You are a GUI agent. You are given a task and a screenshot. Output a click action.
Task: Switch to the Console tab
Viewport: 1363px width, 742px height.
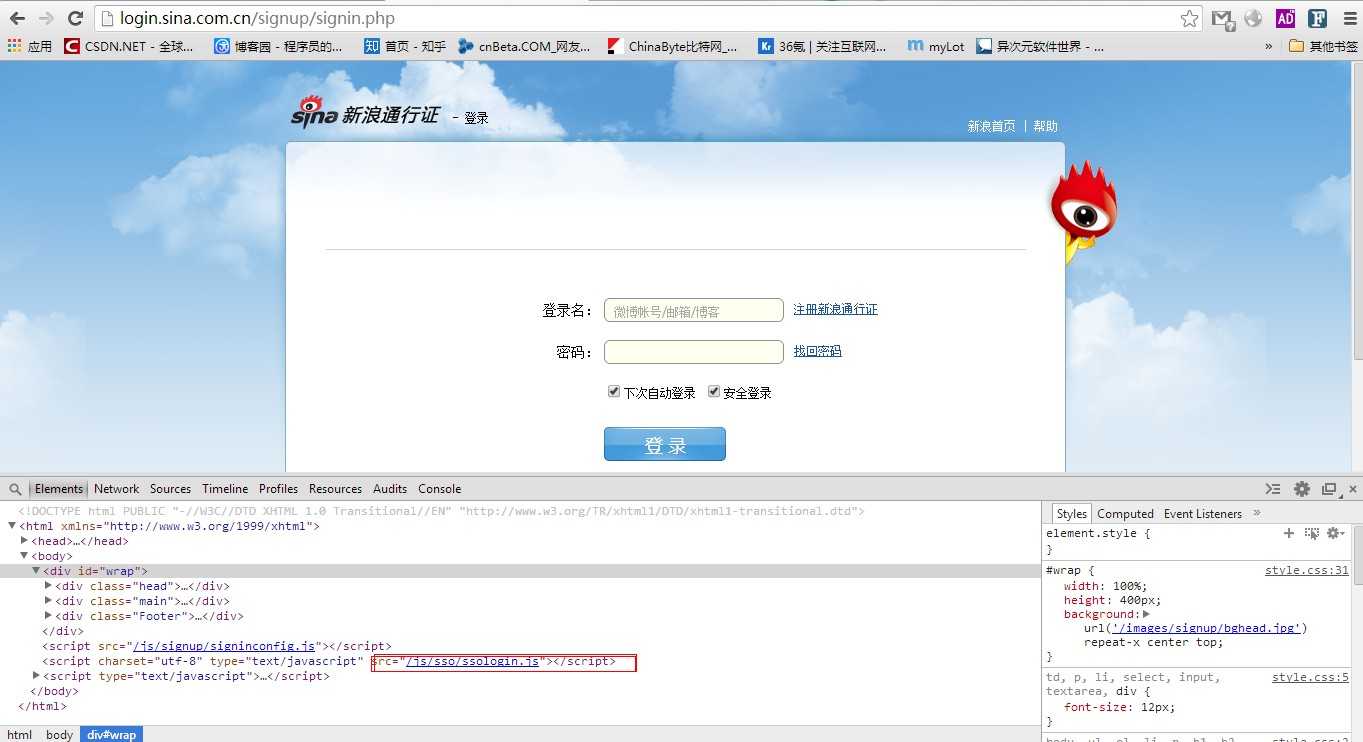[x=439, y=489]
